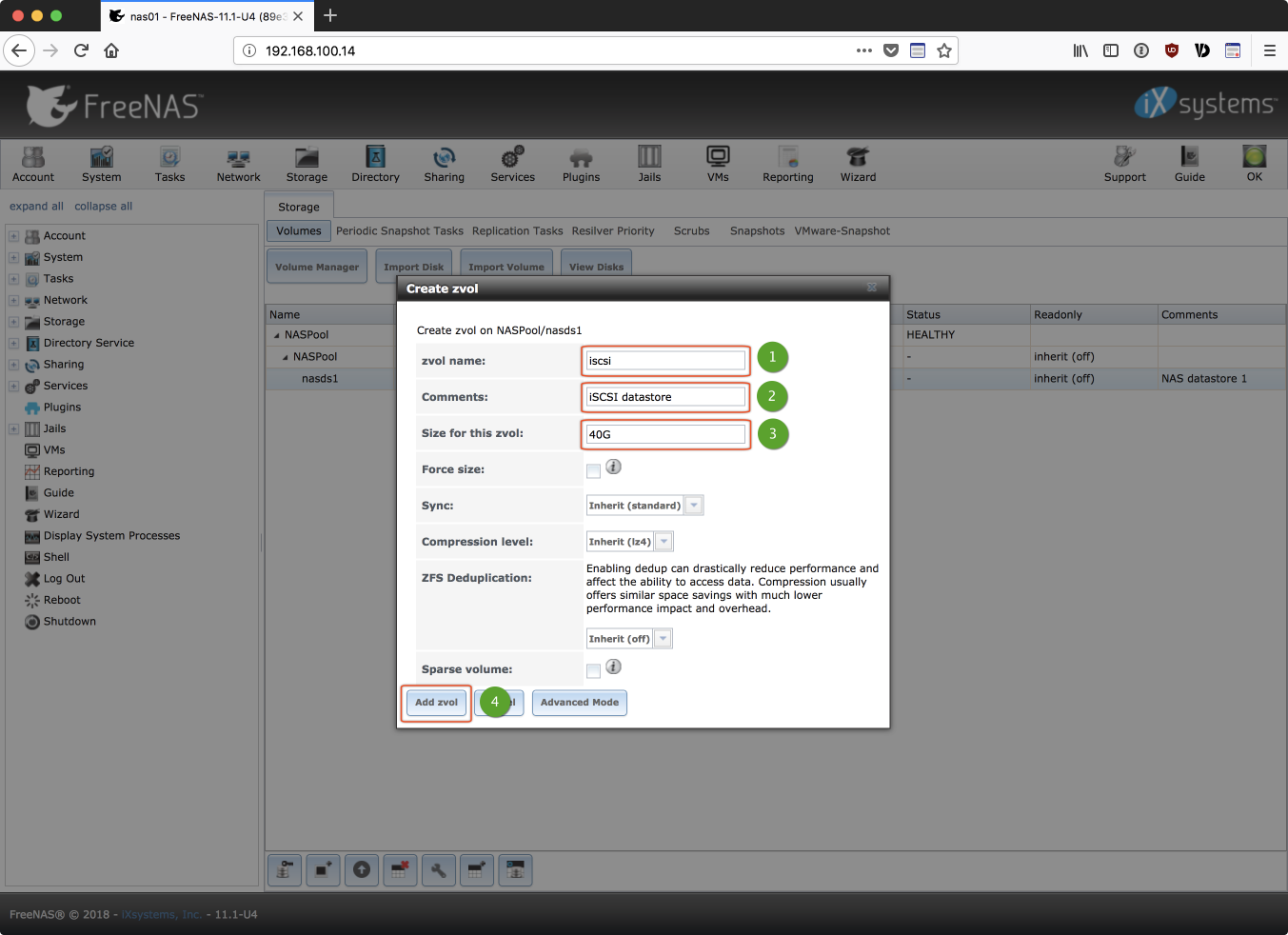Check the Sparse volume checkbox
The width and height of the screenshot is (1288, 935).
594,670
